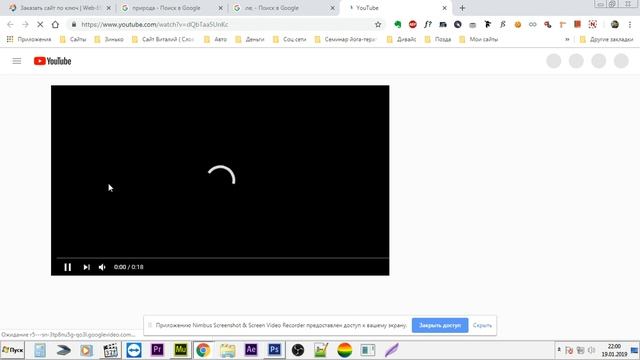The height and width of the screenshot is (360, 640).
Task: Open Adobe Photoshop from the taskbar
Action: click(x=274, y=350)
